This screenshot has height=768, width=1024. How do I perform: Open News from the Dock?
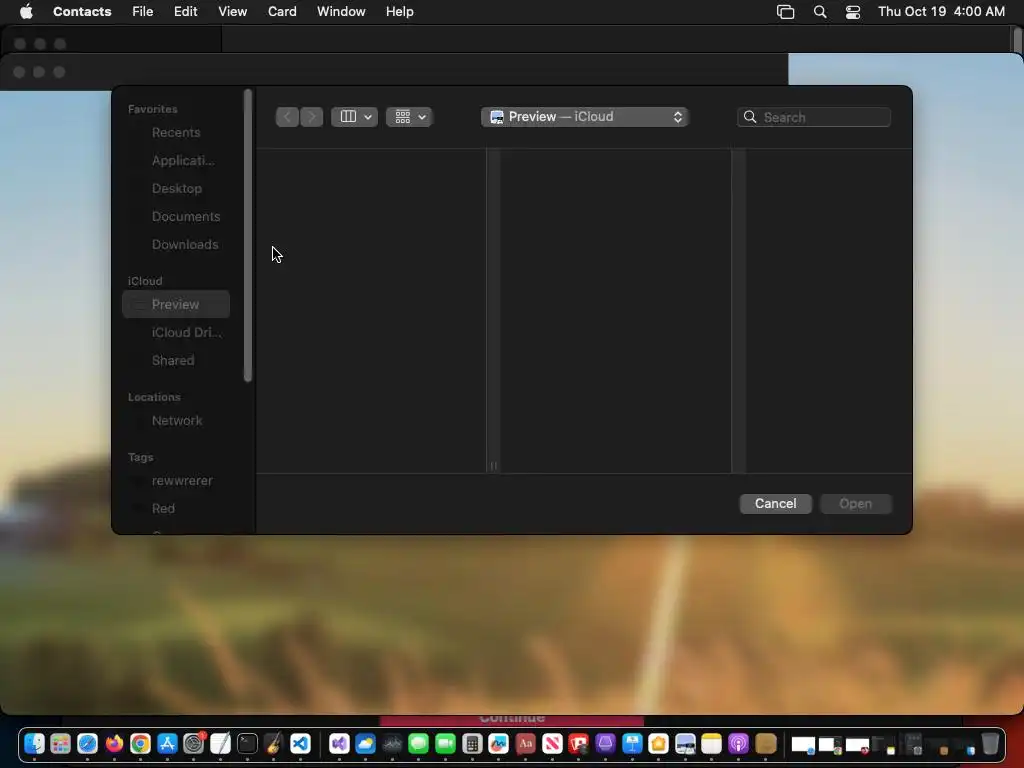click(x=552, y=744)
